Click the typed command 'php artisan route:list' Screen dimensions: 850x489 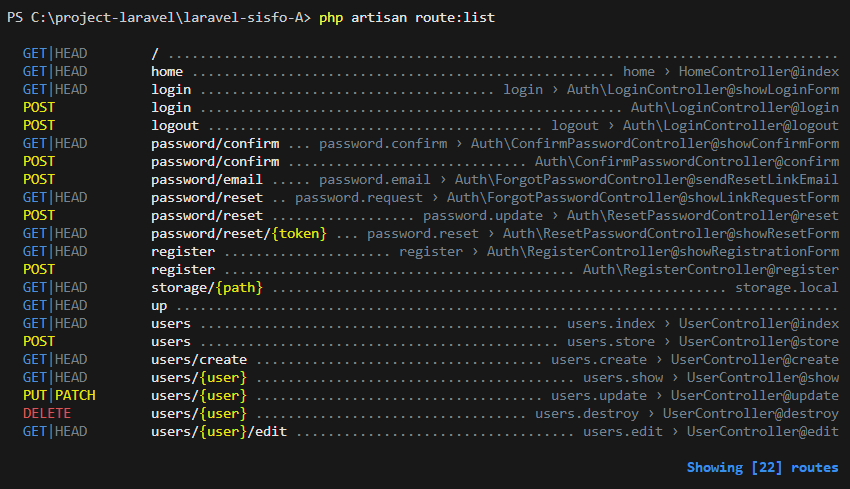pos(406,18)
